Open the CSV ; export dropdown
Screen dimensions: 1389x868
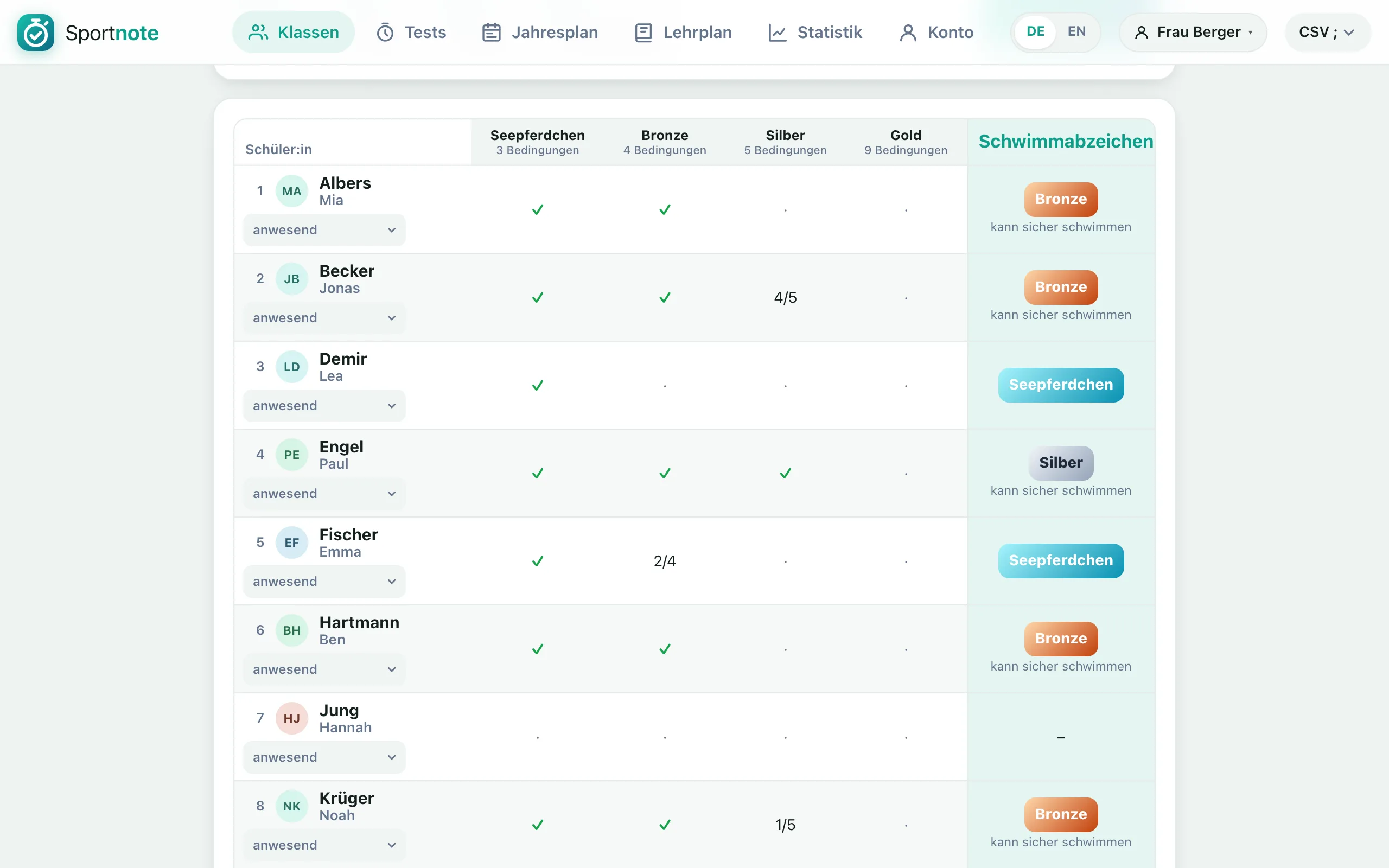point(1327,32)
